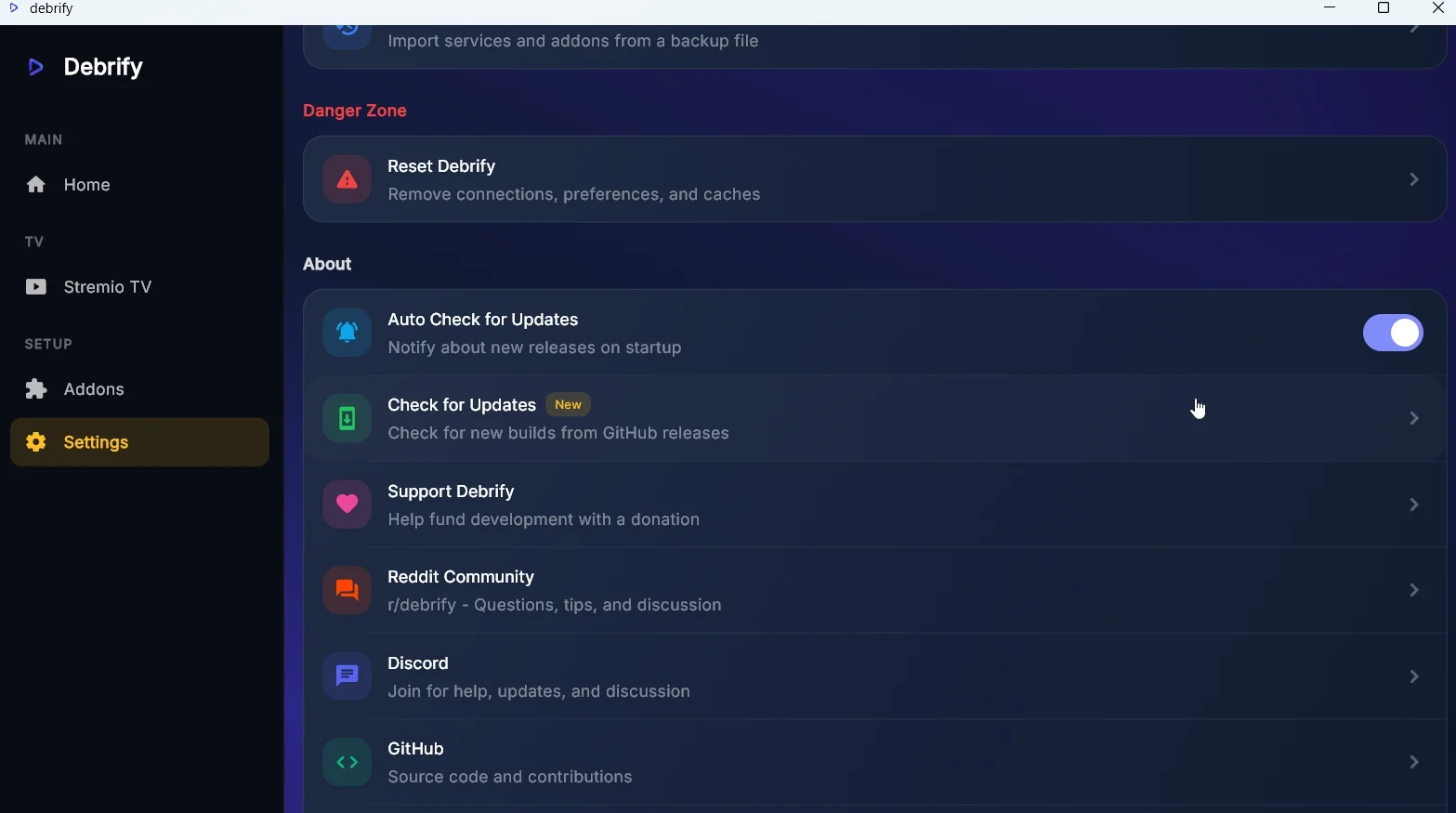The width and height of the screenshot is (1456, 813).
Task: Open the Support Debrify chevron arrow
Action: pos(1414,505)
